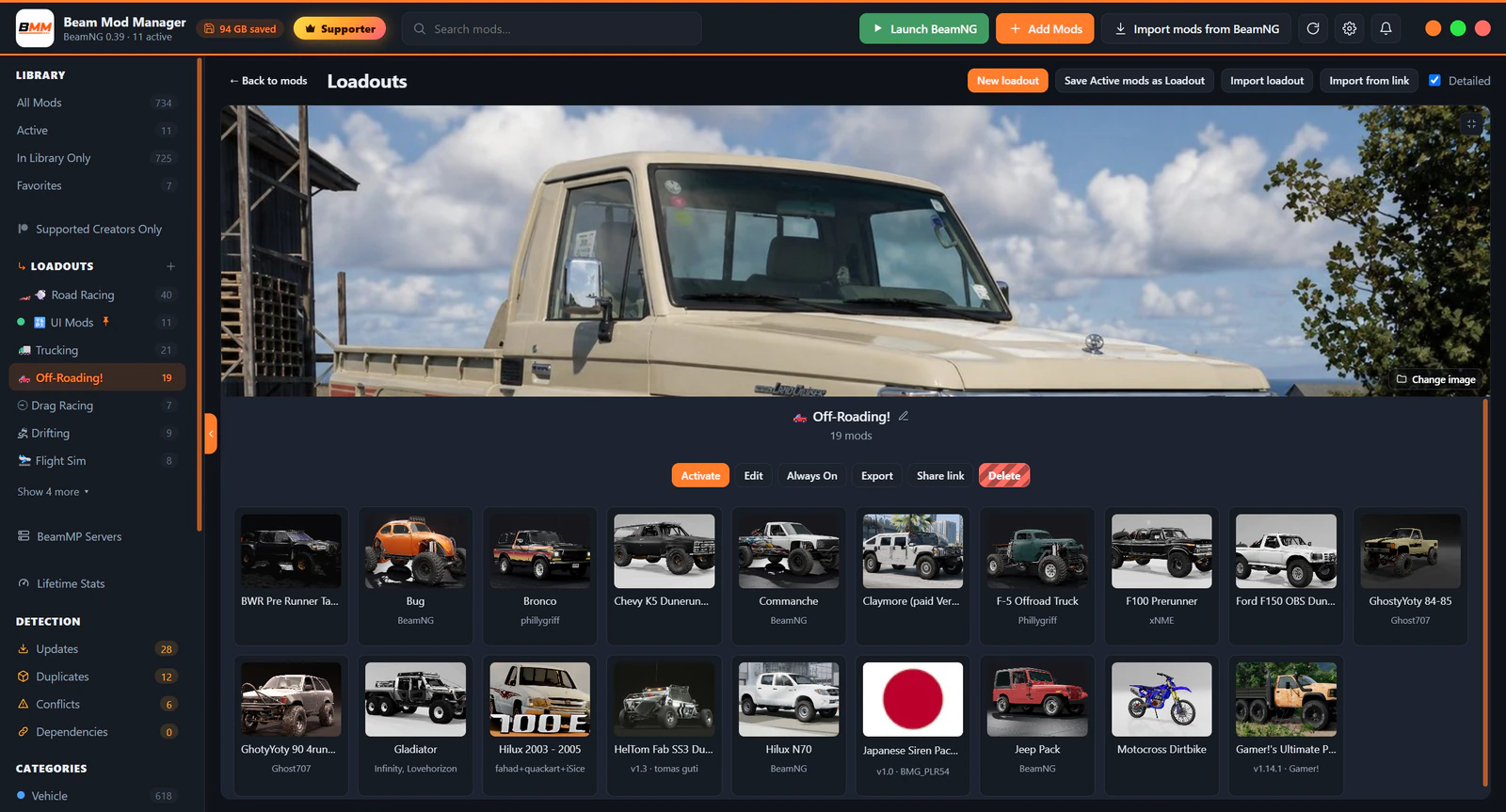Click the Add Mods button
Screen dimensions: 1506x812
[x=1045, y=29]
